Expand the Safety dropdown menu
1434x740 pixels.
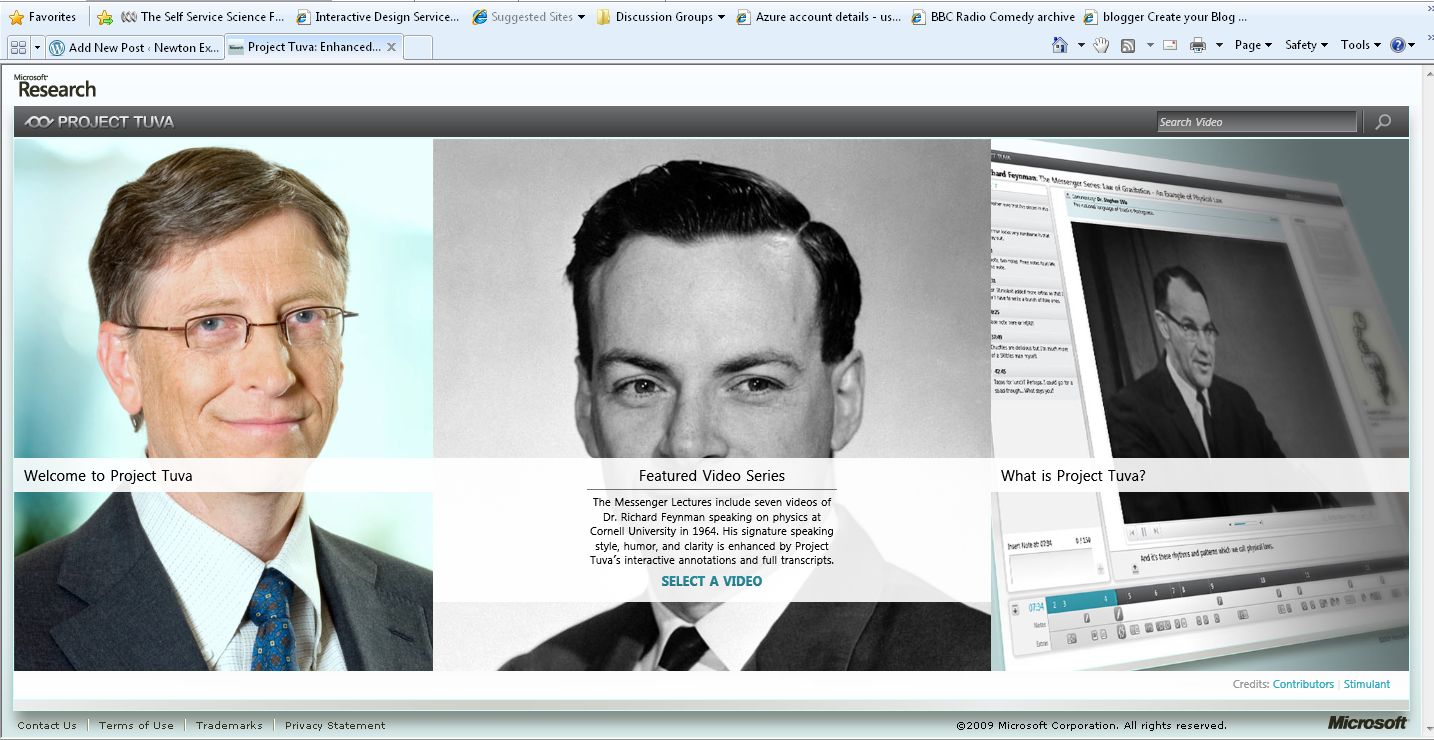(x=1305, y=45)
